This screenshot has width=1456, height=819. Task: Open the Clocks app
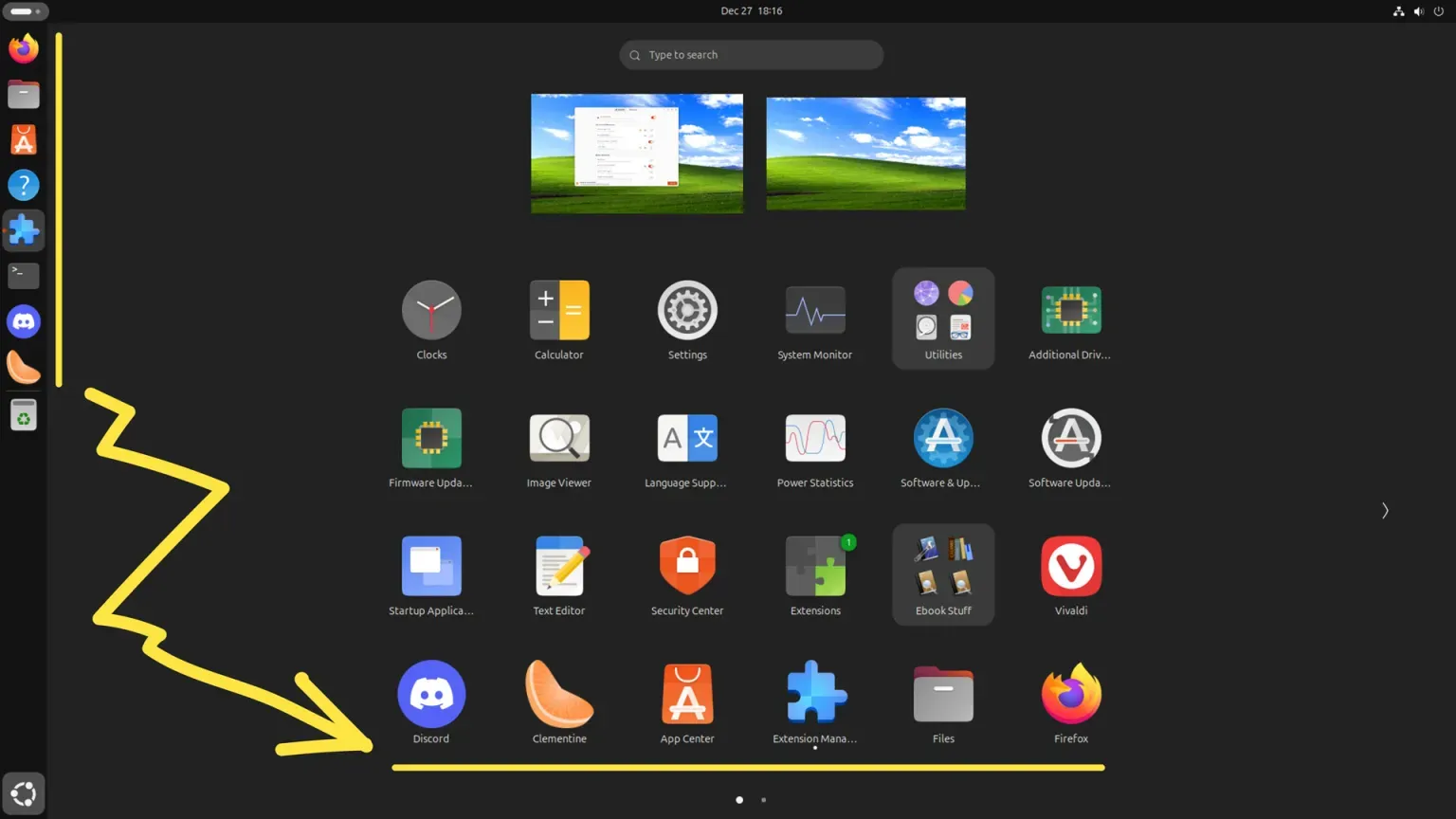(431, 319)
